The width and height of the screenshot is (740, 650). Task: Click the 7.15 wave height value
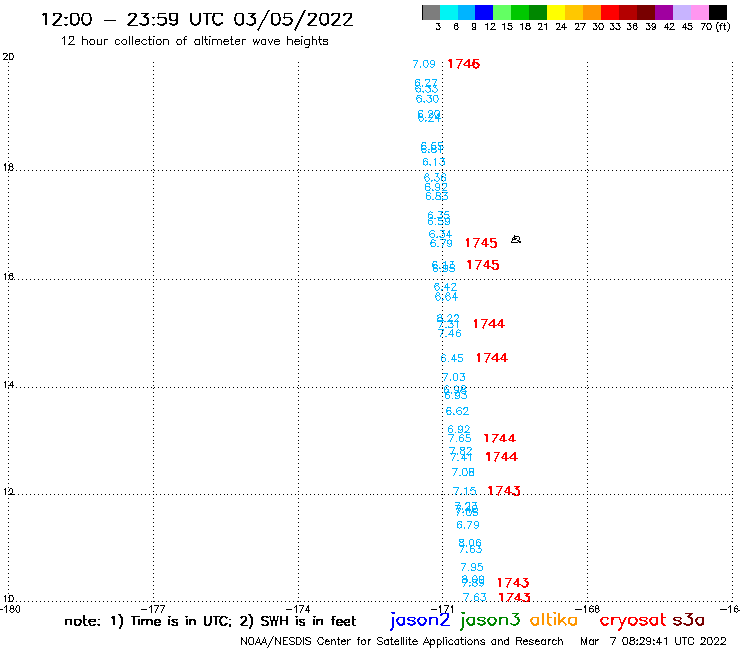[x=465, y=491]
